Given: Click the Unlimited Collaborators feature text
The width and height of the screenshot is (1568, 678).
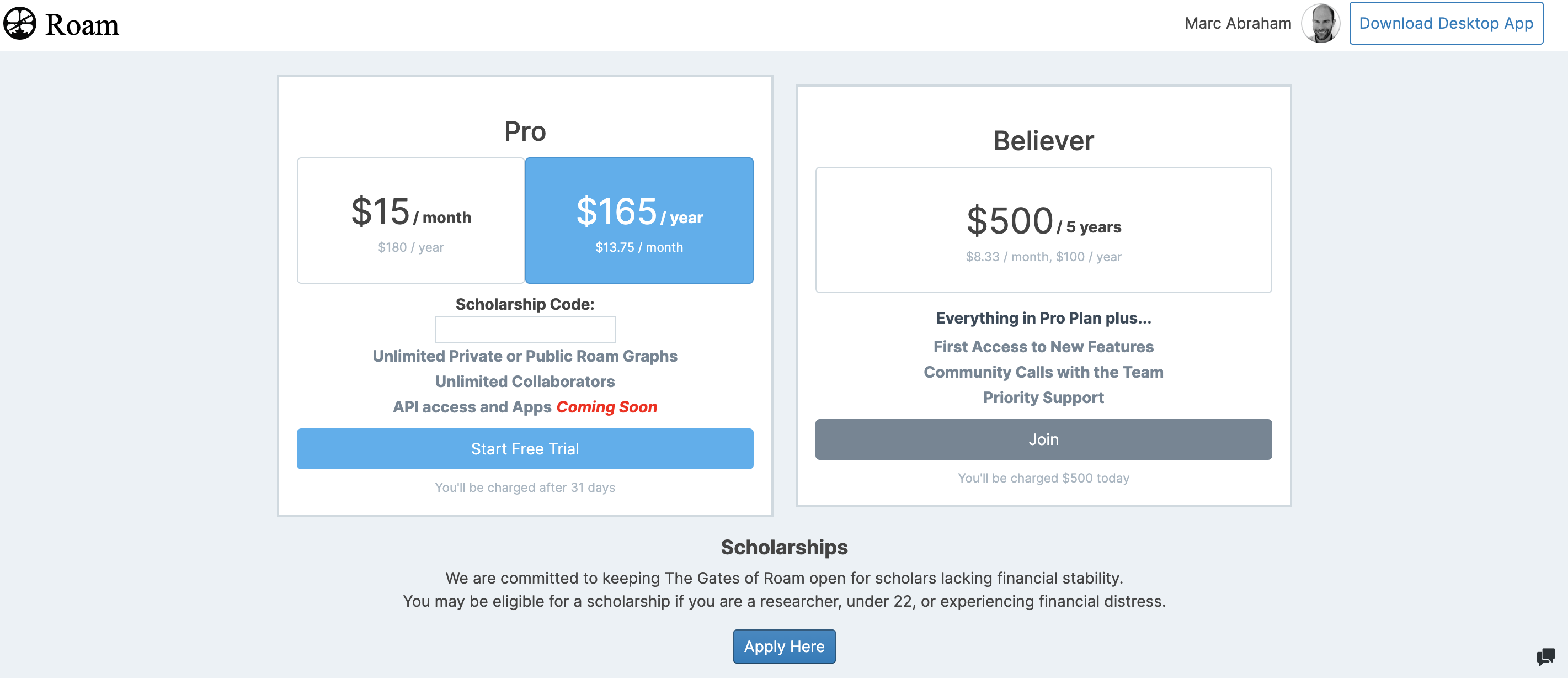Looking at the screenshot, I should click(x=525, y=382).
